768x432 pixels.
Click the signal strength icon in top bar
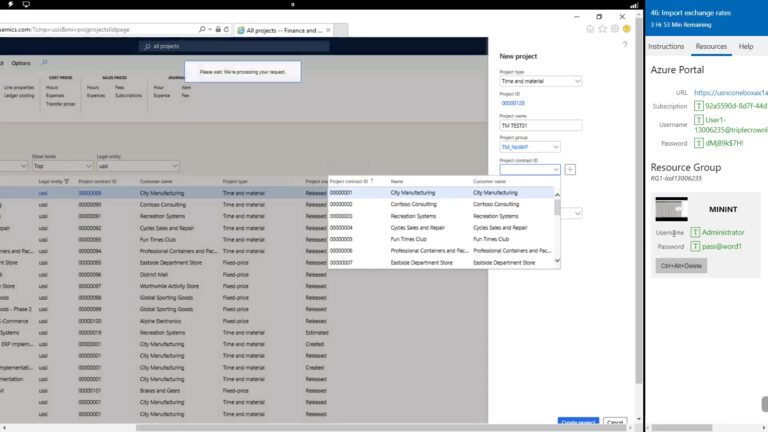[634, 5]
